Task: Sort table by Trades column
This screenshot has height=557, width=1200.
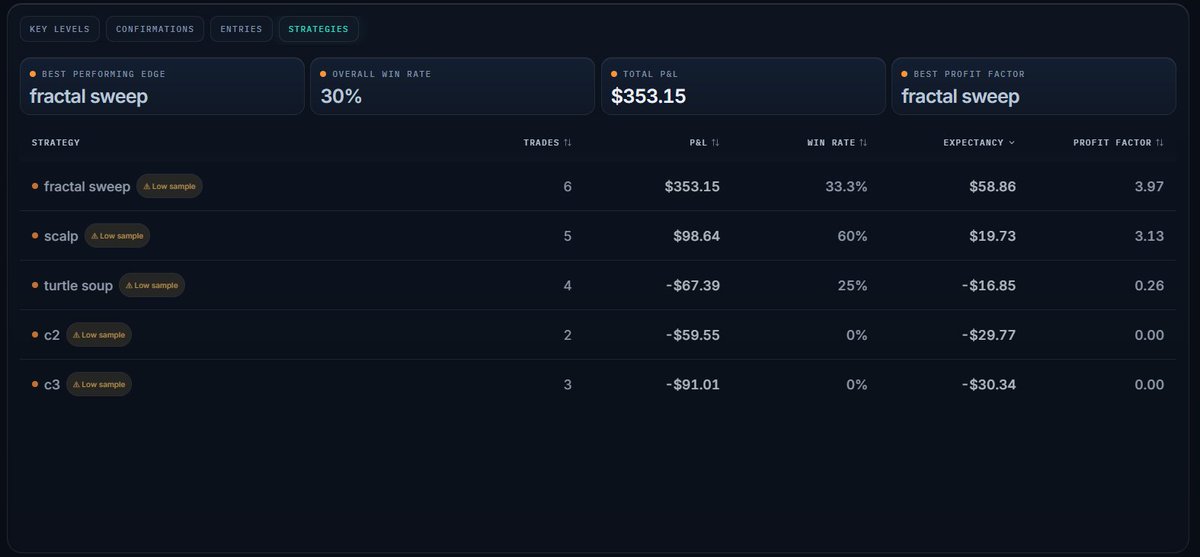Action: coord(547,143)
